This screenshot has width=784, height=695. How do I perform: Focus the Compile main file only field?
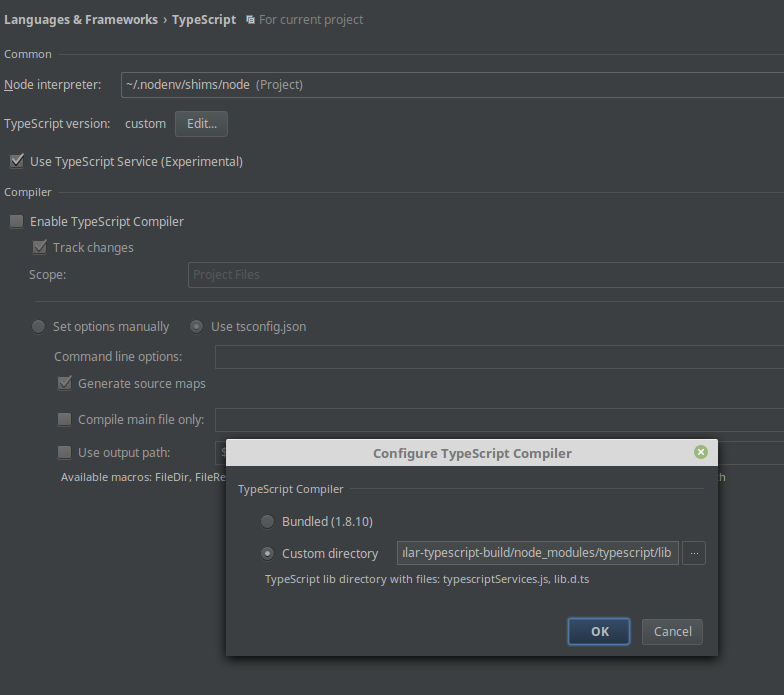[x=500, y=420]
